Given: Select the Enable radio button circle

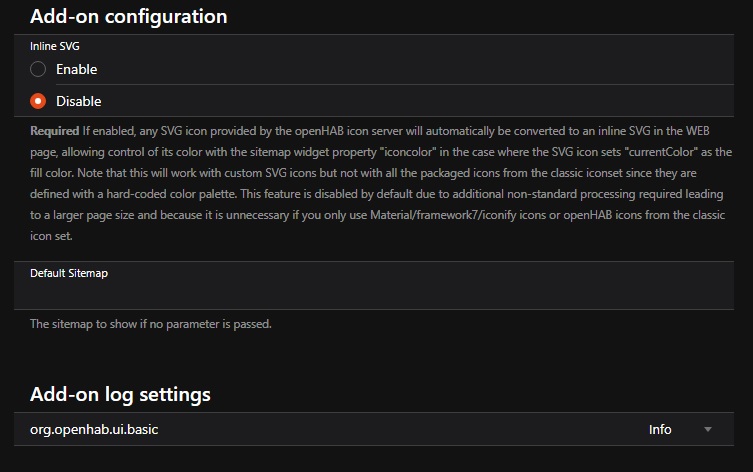Looking at the screenshot, I should (x=38, y=69).
